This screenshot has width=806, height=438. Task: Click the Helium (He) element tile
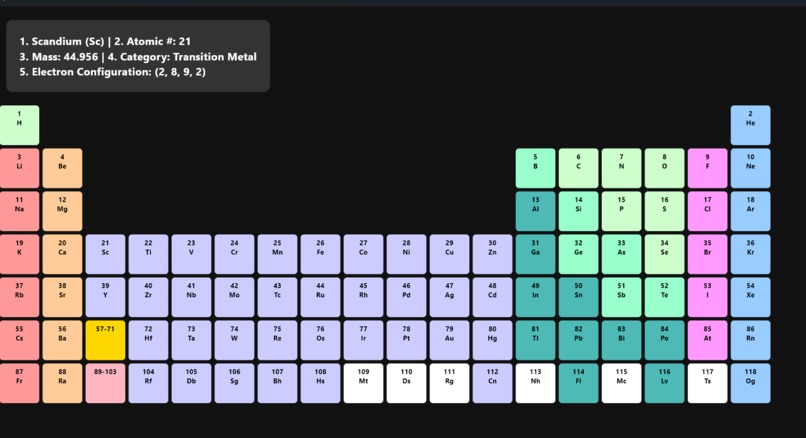750,125
